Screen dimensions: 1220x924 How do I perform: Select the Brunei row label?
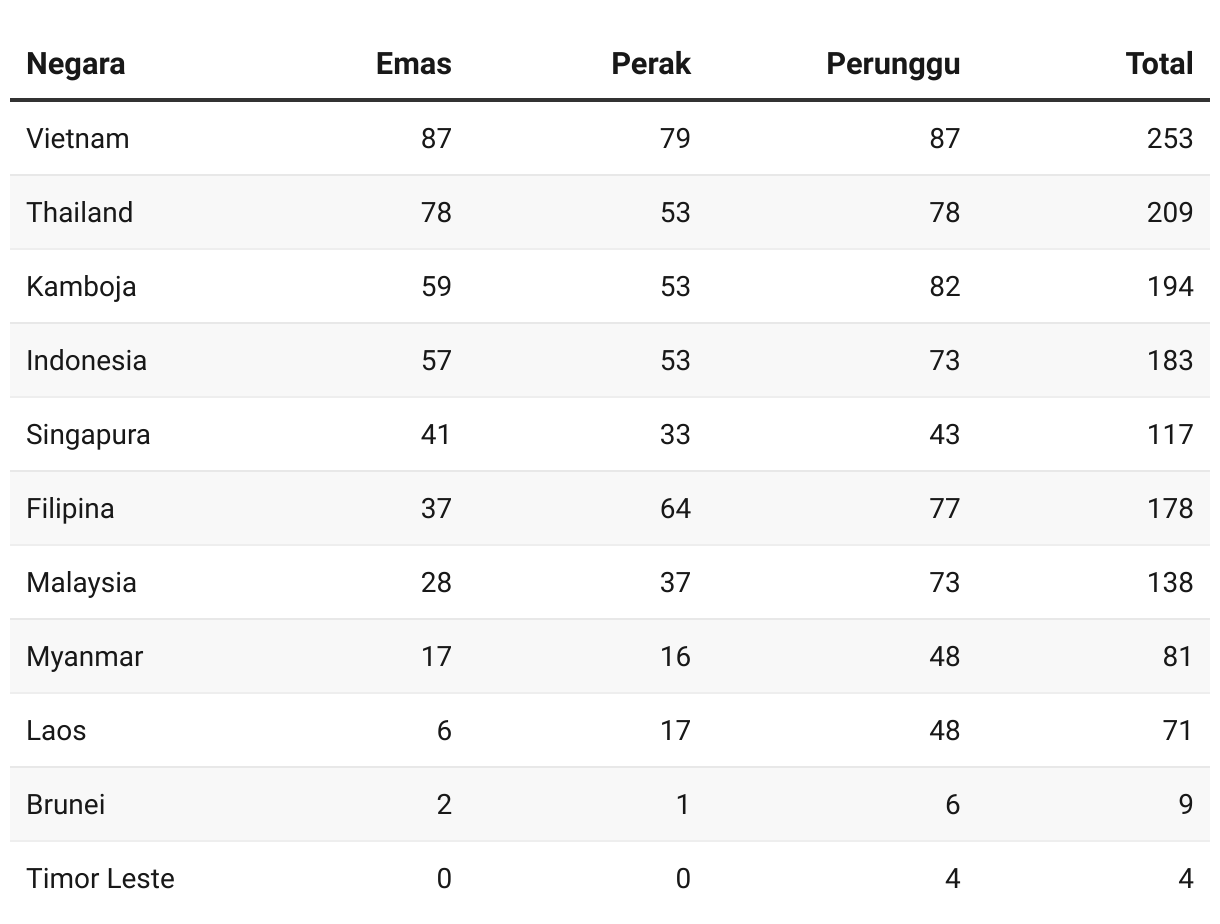click(66, 804)
